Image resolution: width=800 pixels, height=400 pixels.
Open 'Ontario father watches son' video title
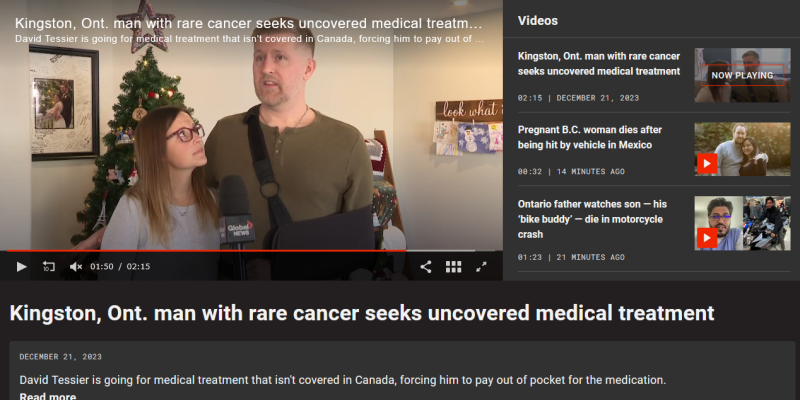point(592,219)
